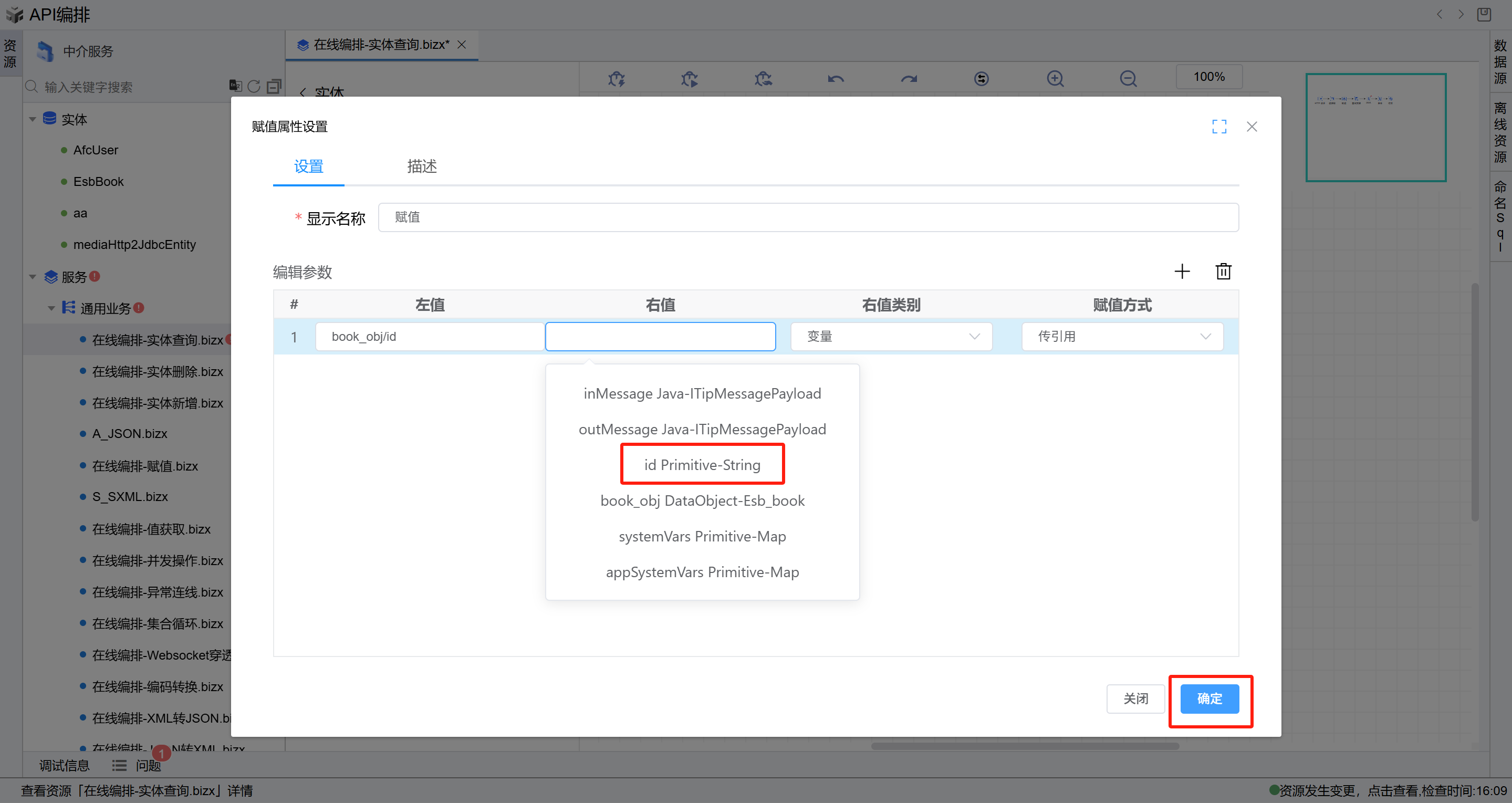1512x803 pixels.
Task: Click the 确定 button
Action: tap(1209, 698)
